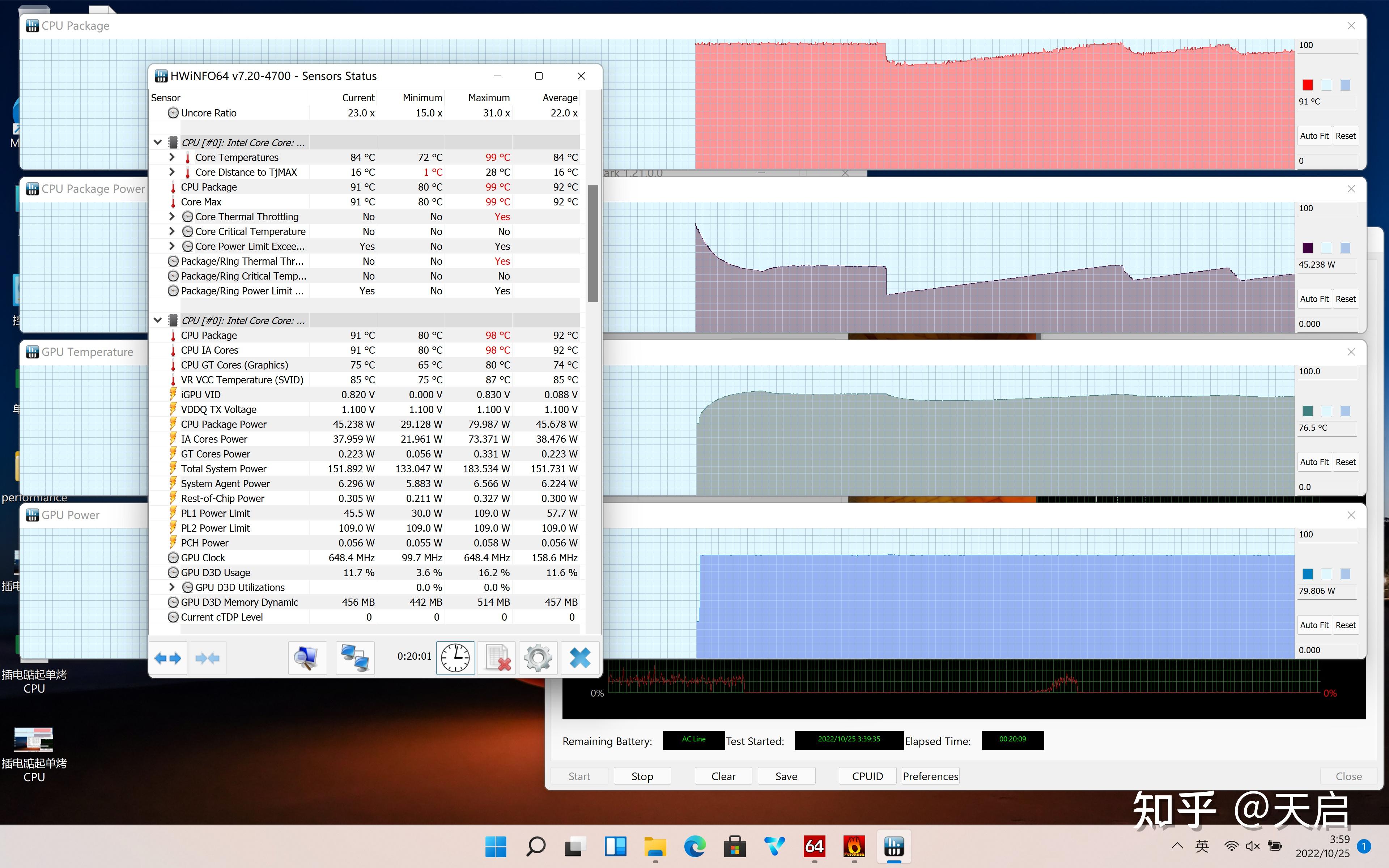Show hidden tray icons chevron
The image size is (1389, 868).
click(1177, 846)
